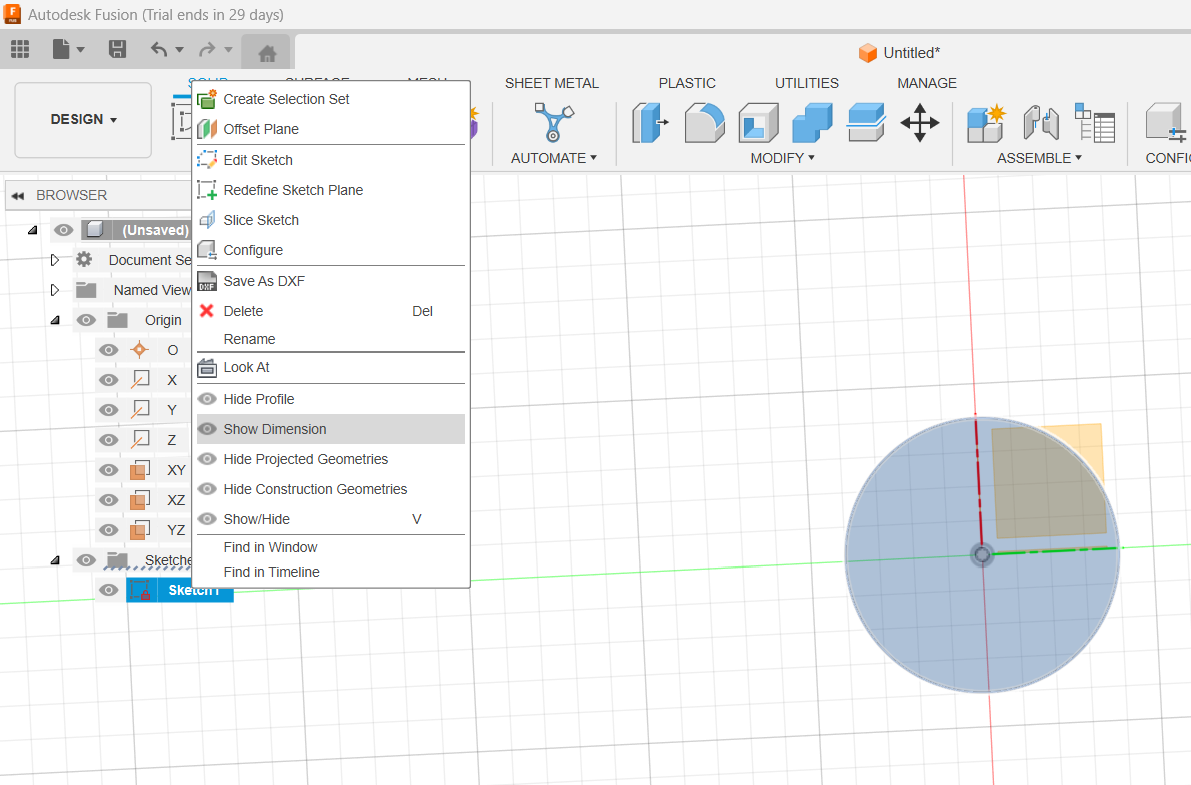Select the Untitled* document tab
The width and height of the screenshot is (1191, 785).
click(x=899, y=53)
